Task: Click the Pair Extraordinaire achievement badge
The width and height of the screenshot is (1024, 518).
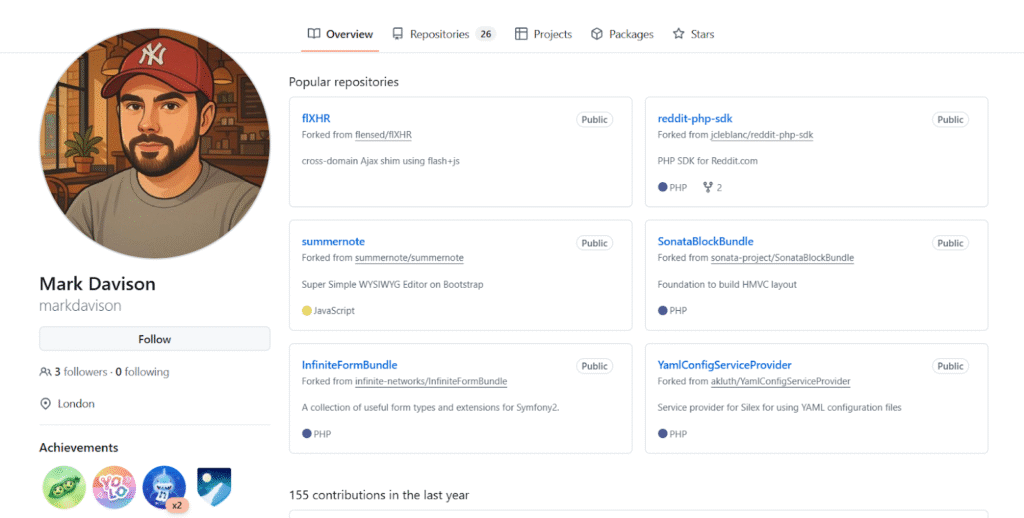Action: click(x=64, y=487)
